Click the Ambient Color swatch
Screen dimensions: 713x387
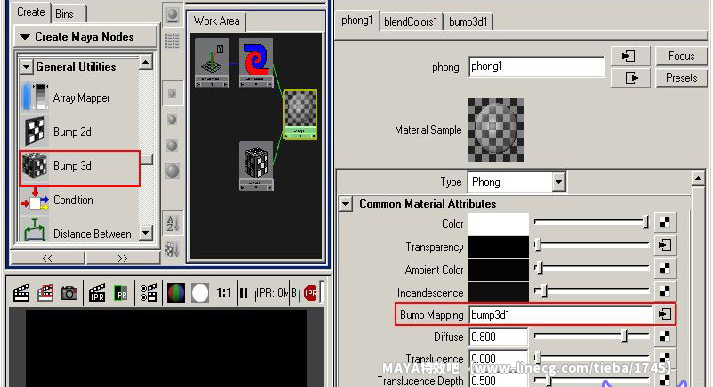pyautogui.click(x=498, y=269)
